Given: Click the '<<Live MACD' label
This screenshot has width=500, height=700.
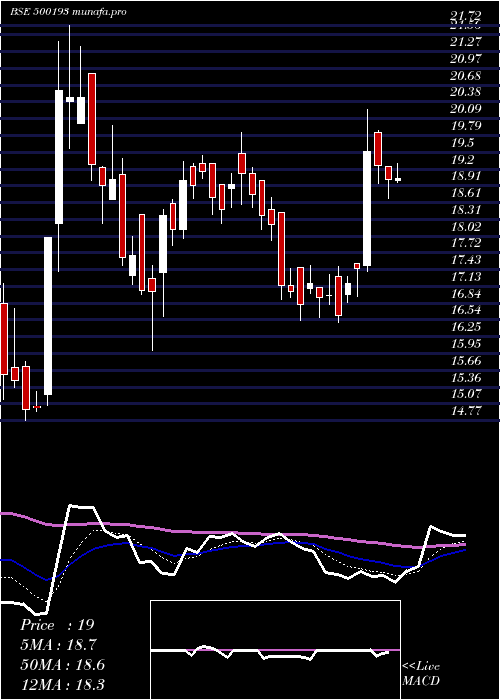Looking at the screenshot, I should point(421,674).
